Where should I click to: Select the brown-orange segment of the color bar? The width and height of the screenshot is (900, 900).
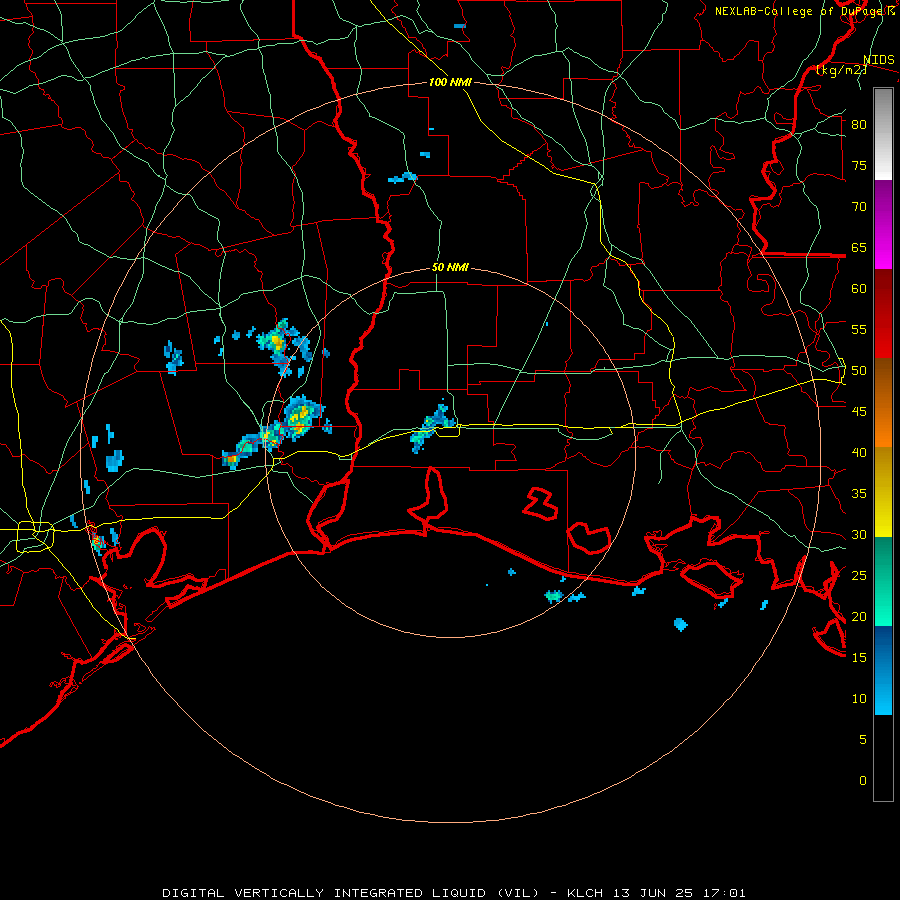pyautogui.click(x=883, y=403)
